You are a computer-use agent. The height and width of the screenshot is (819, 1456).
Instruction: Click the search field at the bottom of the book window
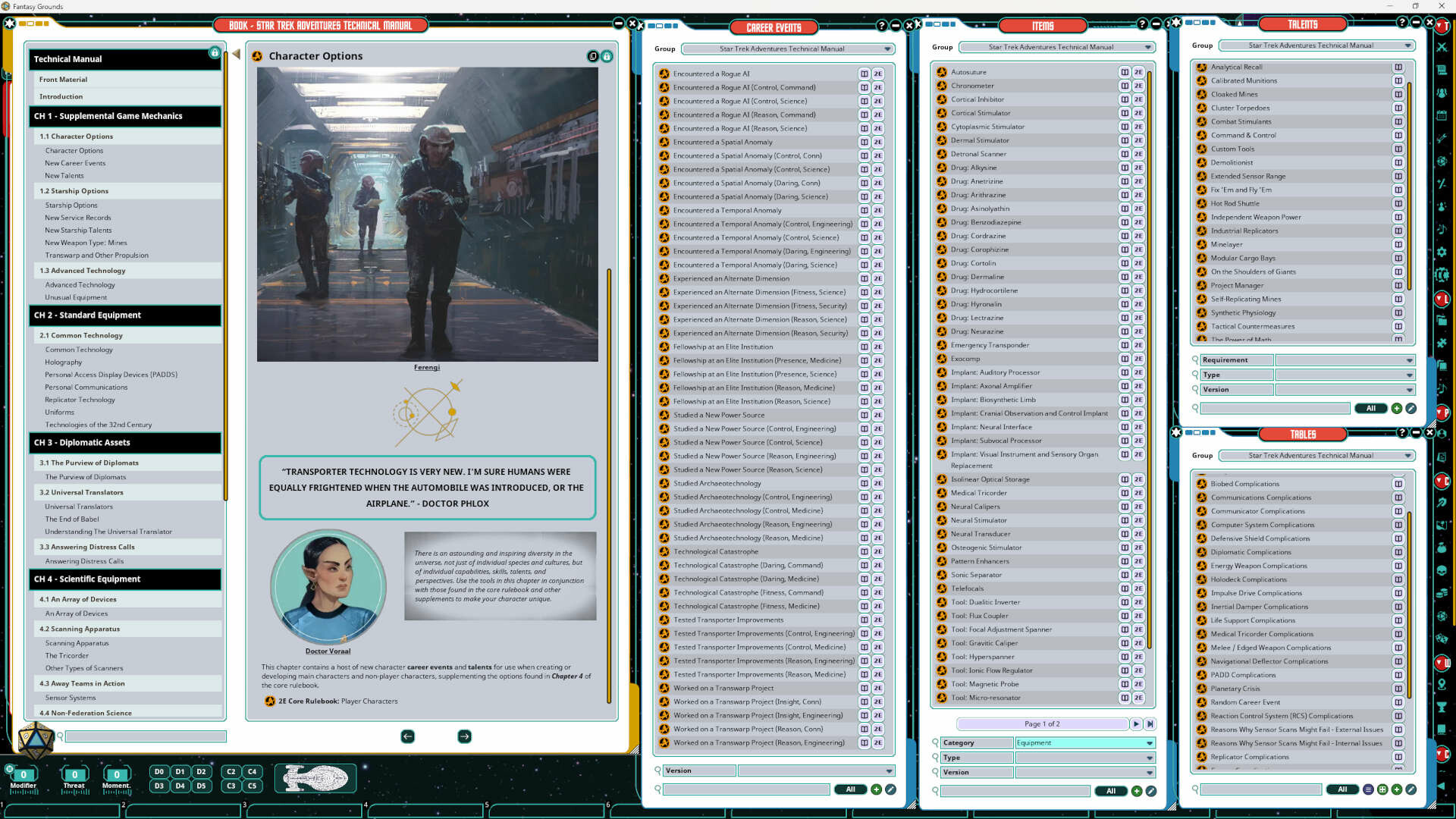(146, 736)
